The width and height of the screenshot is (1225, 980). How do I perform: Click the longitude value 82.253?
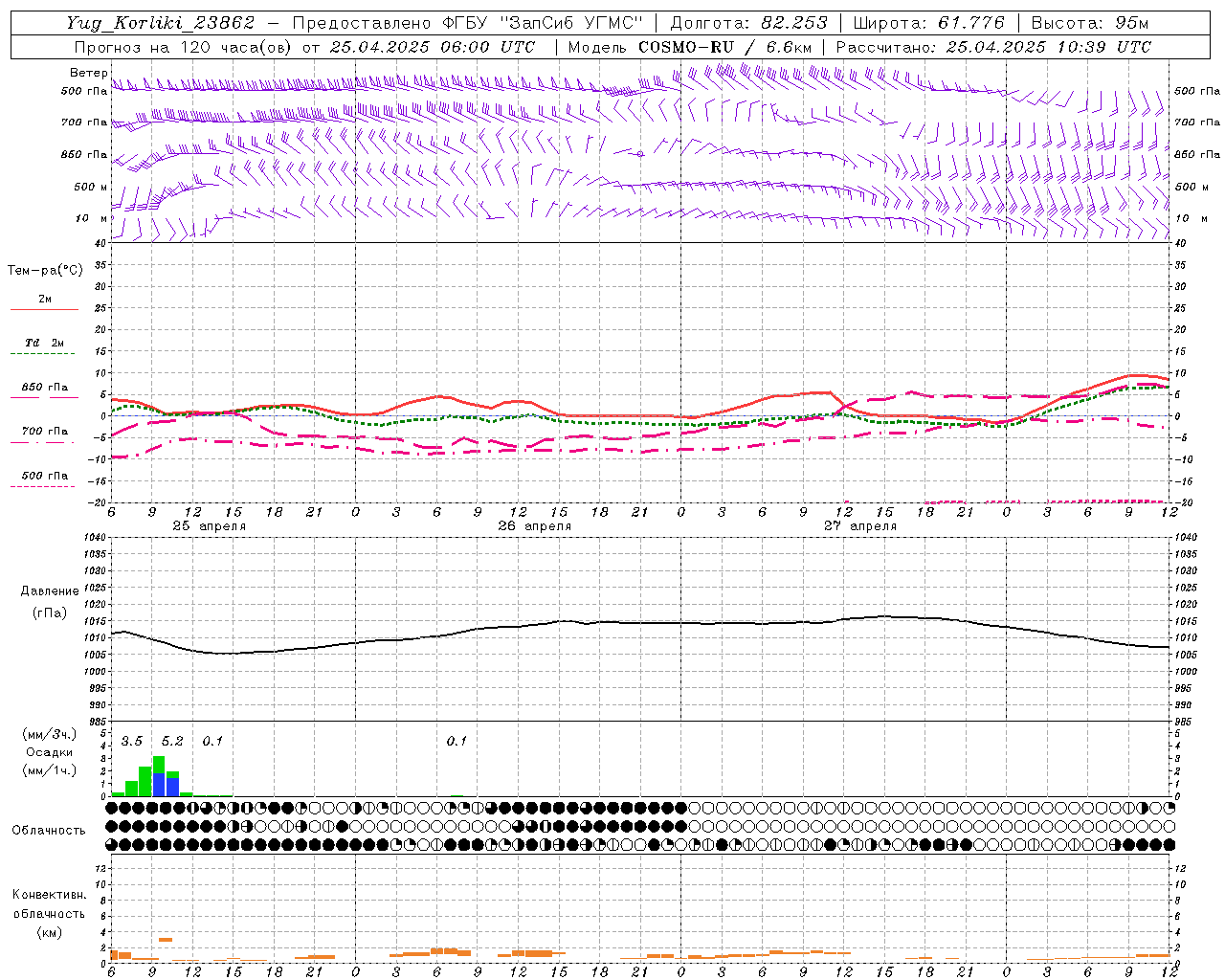(795, 23)
